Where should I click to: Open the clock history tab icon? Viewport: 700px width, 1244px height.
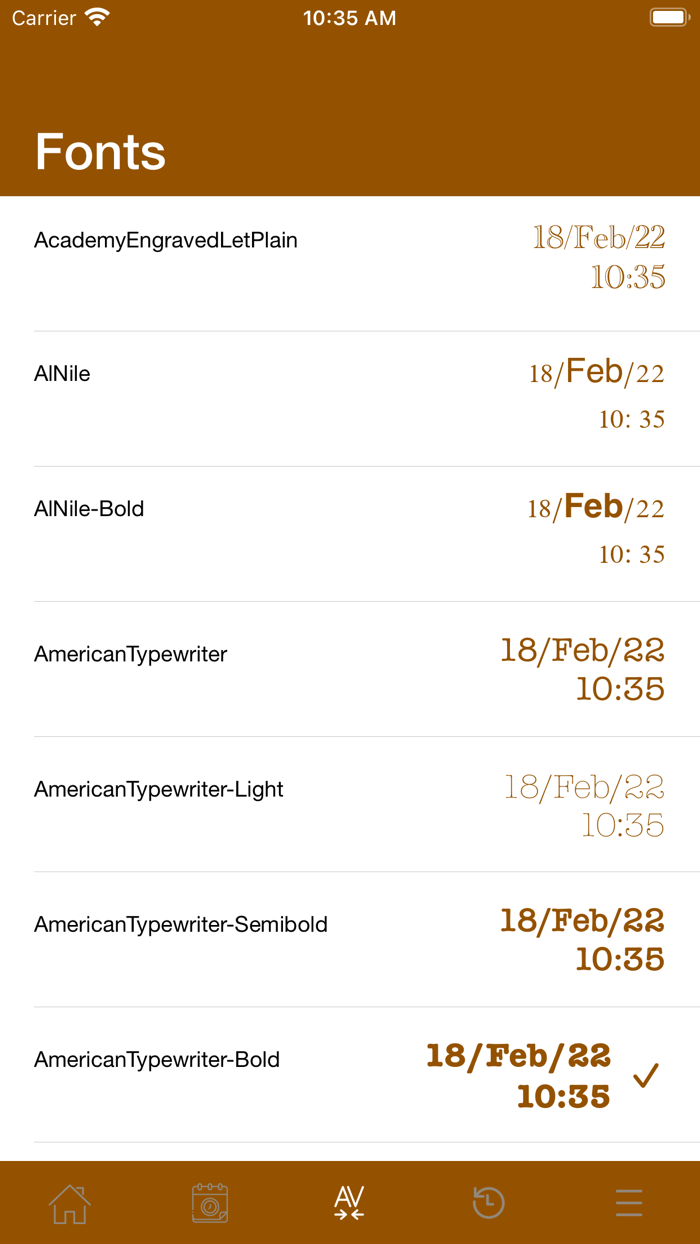489,1202
